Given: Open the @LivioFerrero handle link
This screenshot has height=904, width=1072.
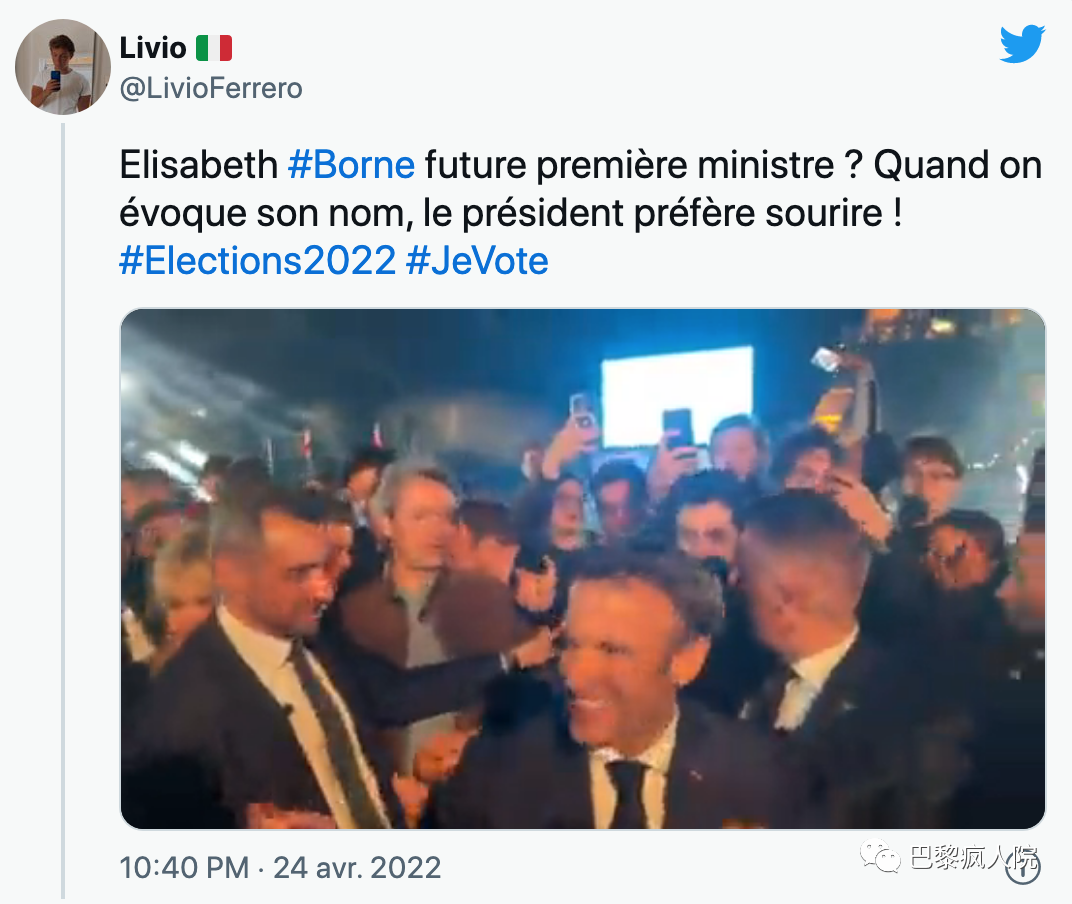Looking at the screenshot, I should pyautogui.click(x=210, y=89).
